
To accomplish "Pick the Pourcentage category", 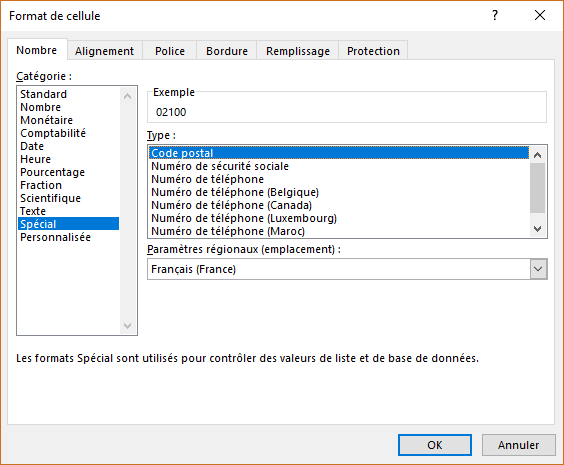I will pos(69,172).
